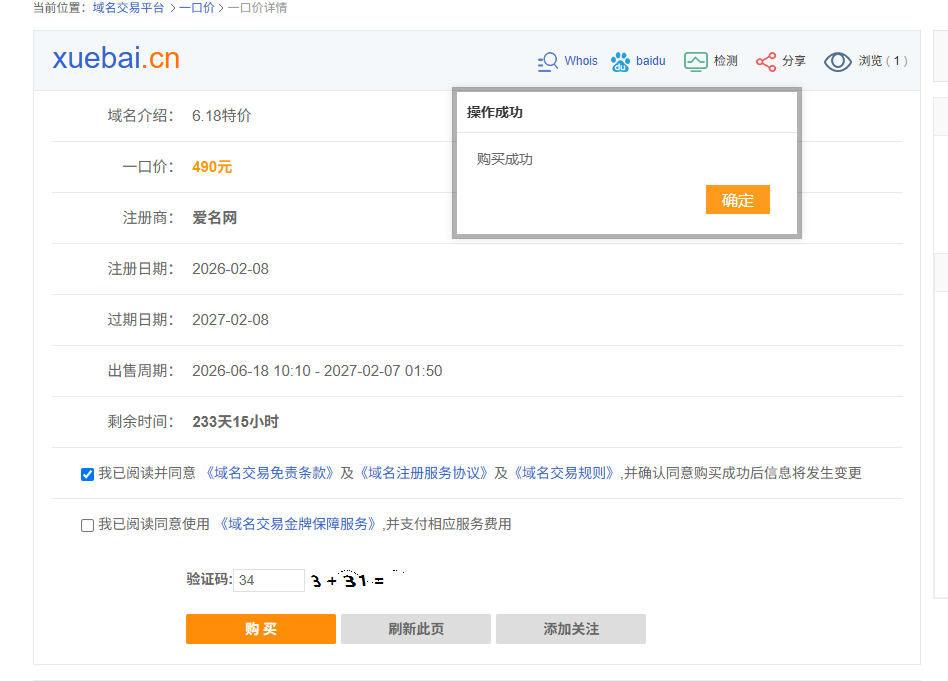This screenshot has height=681, width=948.
Task: Click the 浏览 eye icon
Action: point(838,62)
